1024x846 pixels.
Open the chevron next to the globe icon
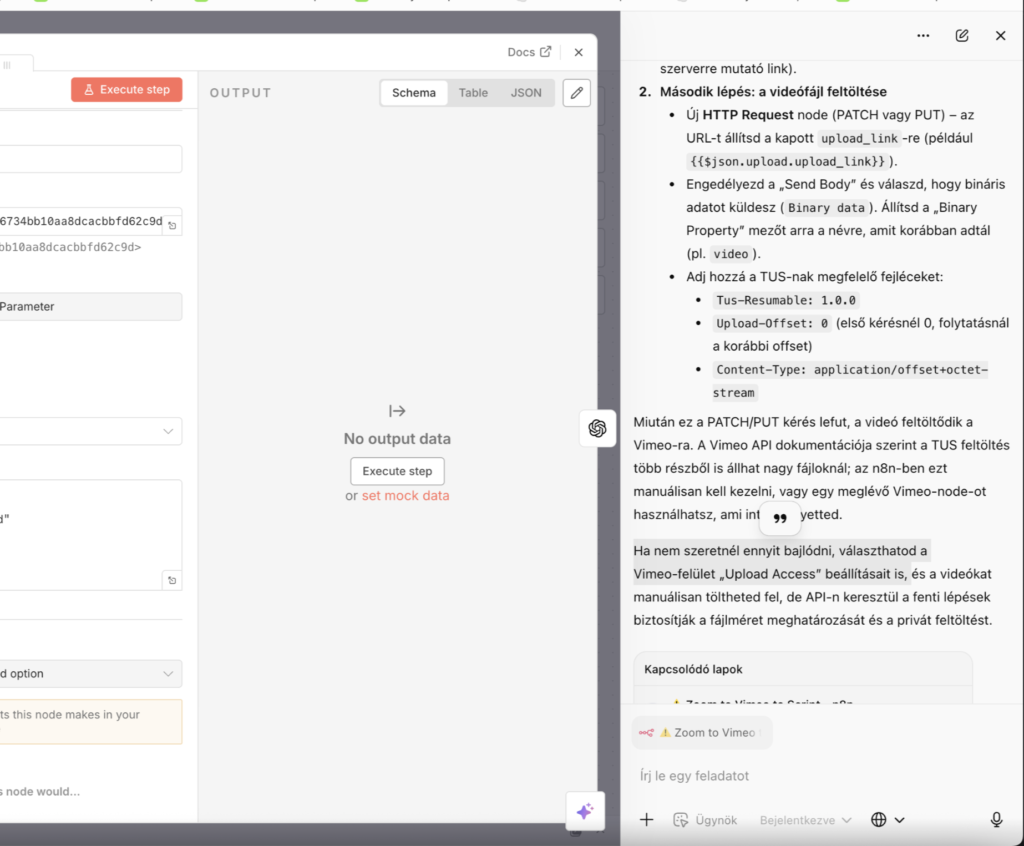pyautogui.click(x=901, y=819)
